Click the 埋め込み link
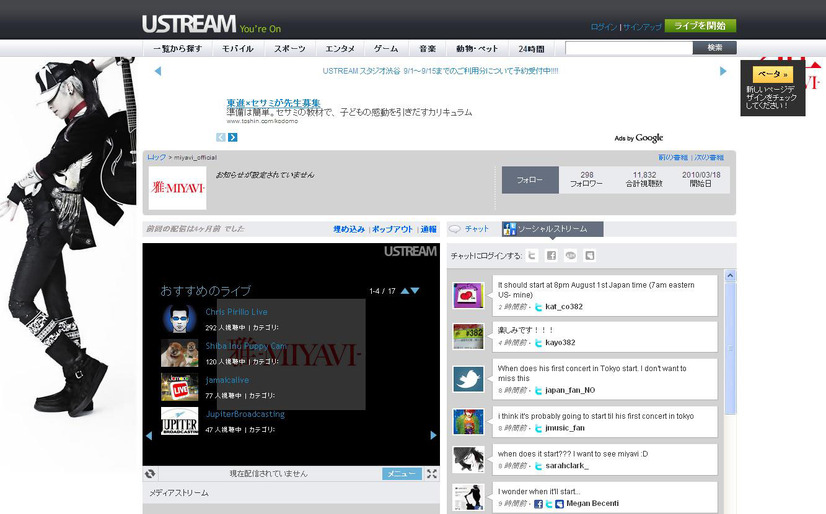 [349, 229]
